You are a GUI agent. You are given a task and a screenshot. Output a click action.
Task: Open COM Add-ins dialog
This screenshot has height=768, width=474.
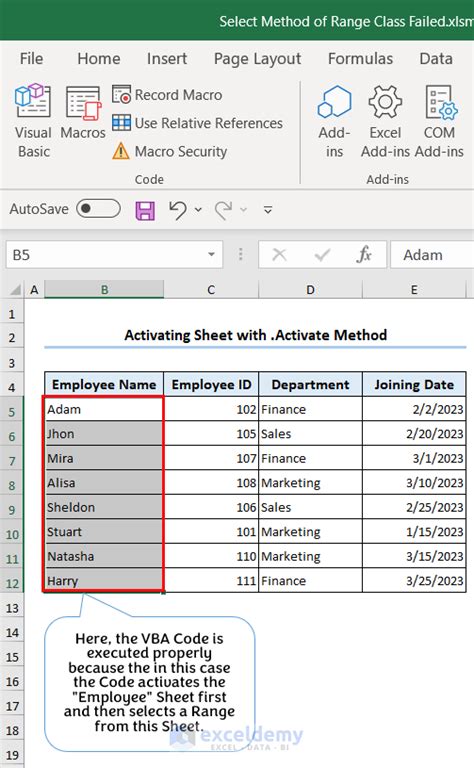440,121
